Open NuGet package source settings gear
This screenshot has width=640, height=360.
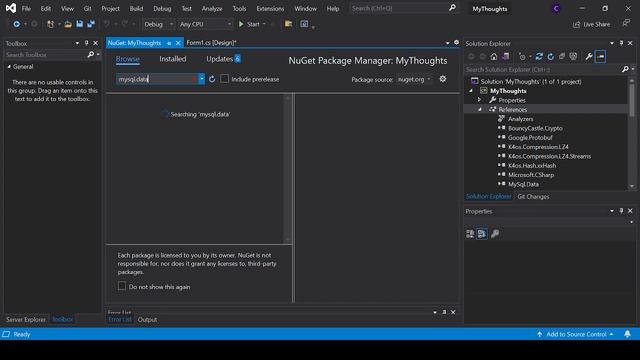pyautogui.click(x=443, y=79)
